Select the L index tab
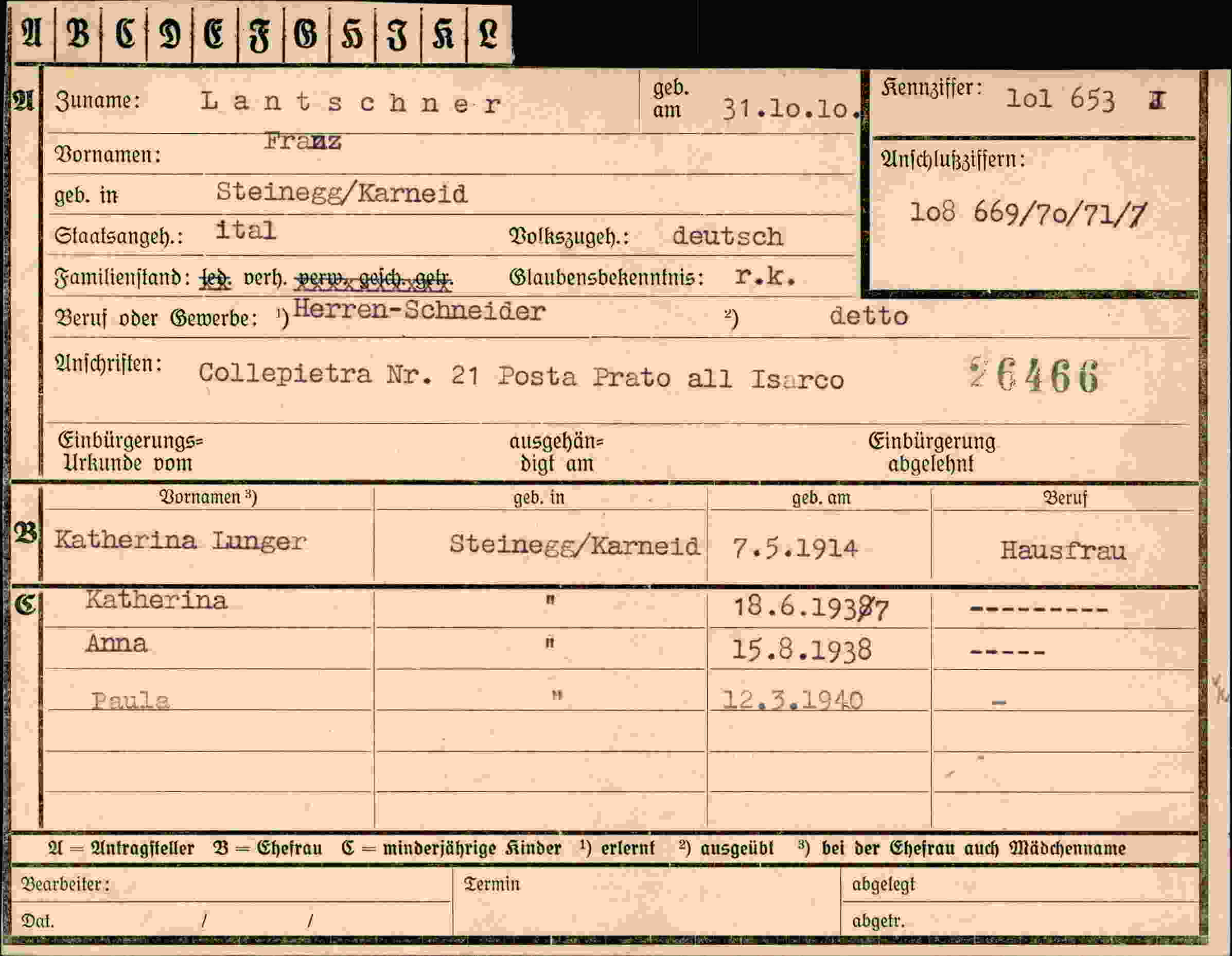Viewport: 1232px width, 956px height. tap(489, 34)
